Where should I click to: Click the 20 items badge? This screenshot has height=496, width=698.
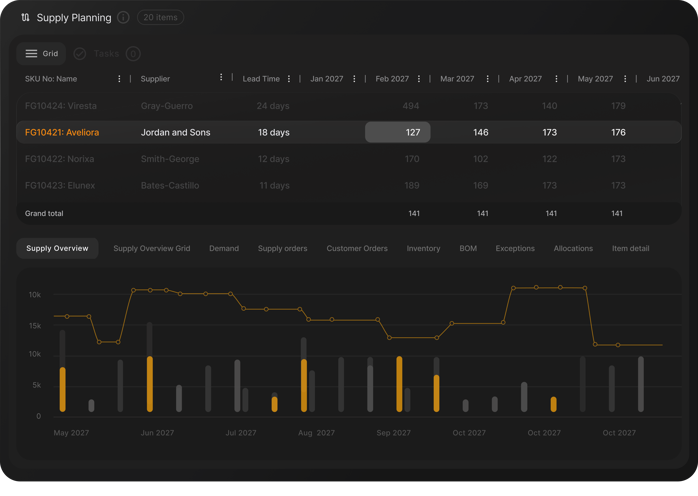(x=160, y=17)
